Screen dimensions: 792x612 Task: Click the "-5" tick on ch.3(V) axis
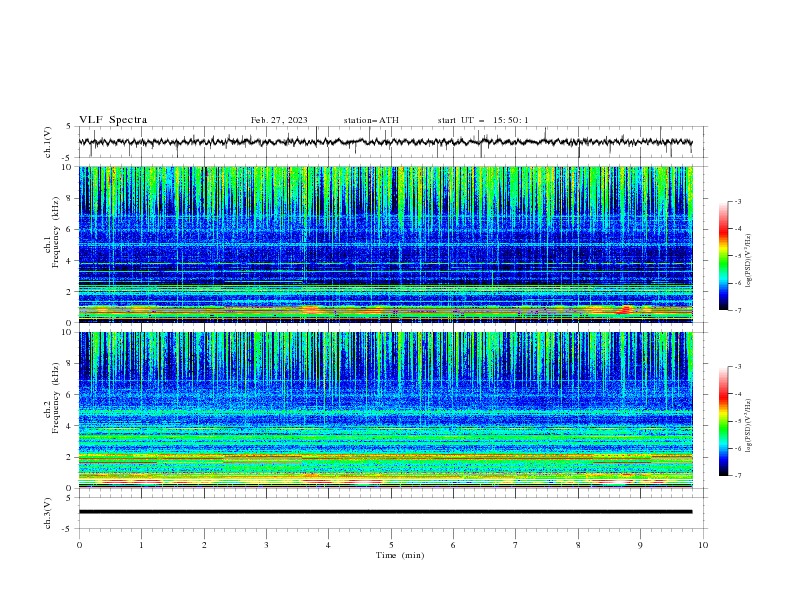tap(67, 529)
